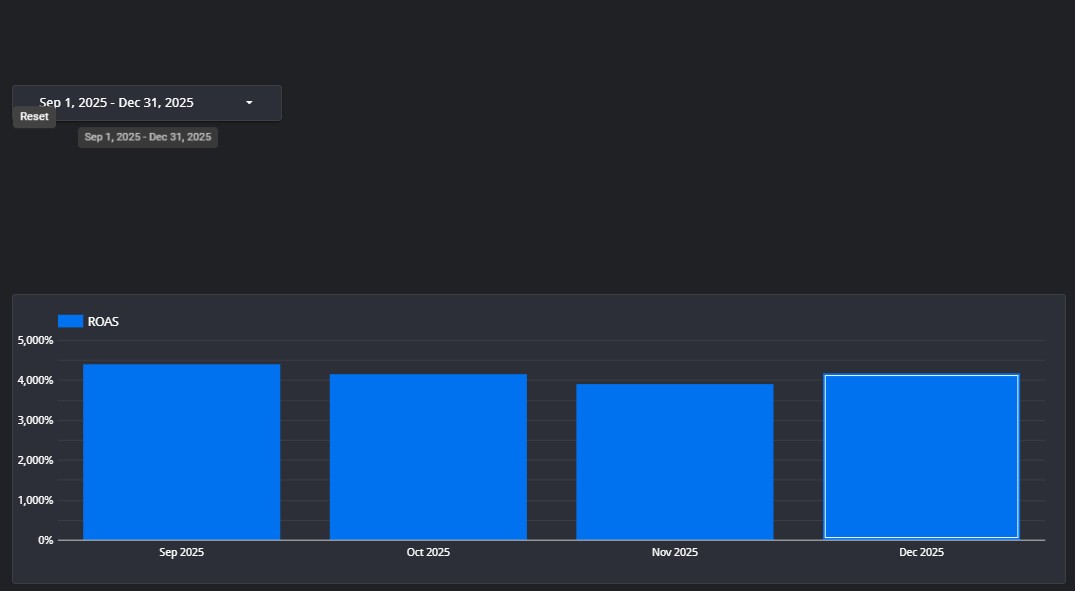
Task: Click the highlighted Dec 2025 bar
Action: pos(921,457)
